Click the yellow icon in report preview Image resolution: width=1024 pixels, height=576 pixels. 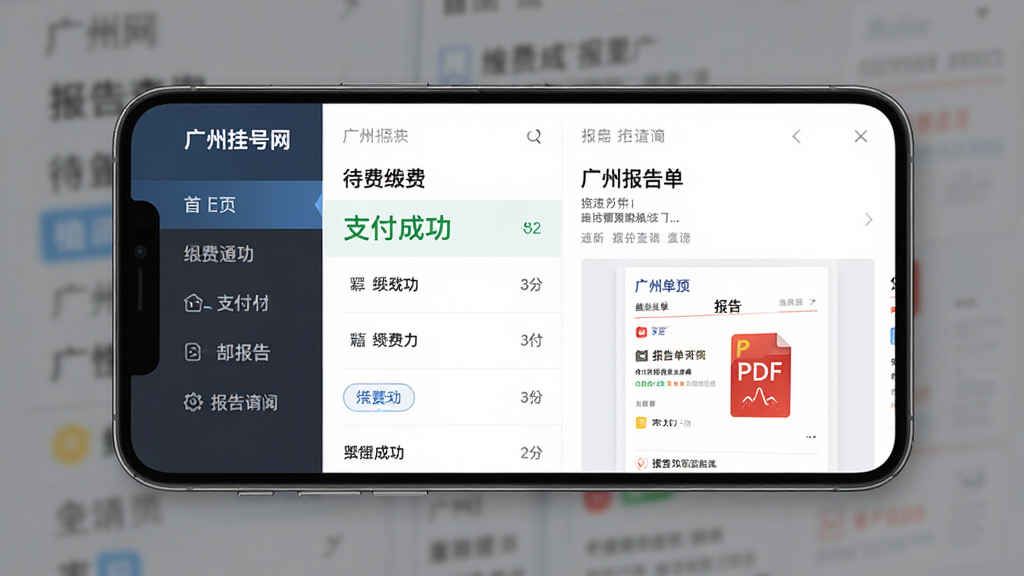[x=641, y=423]
